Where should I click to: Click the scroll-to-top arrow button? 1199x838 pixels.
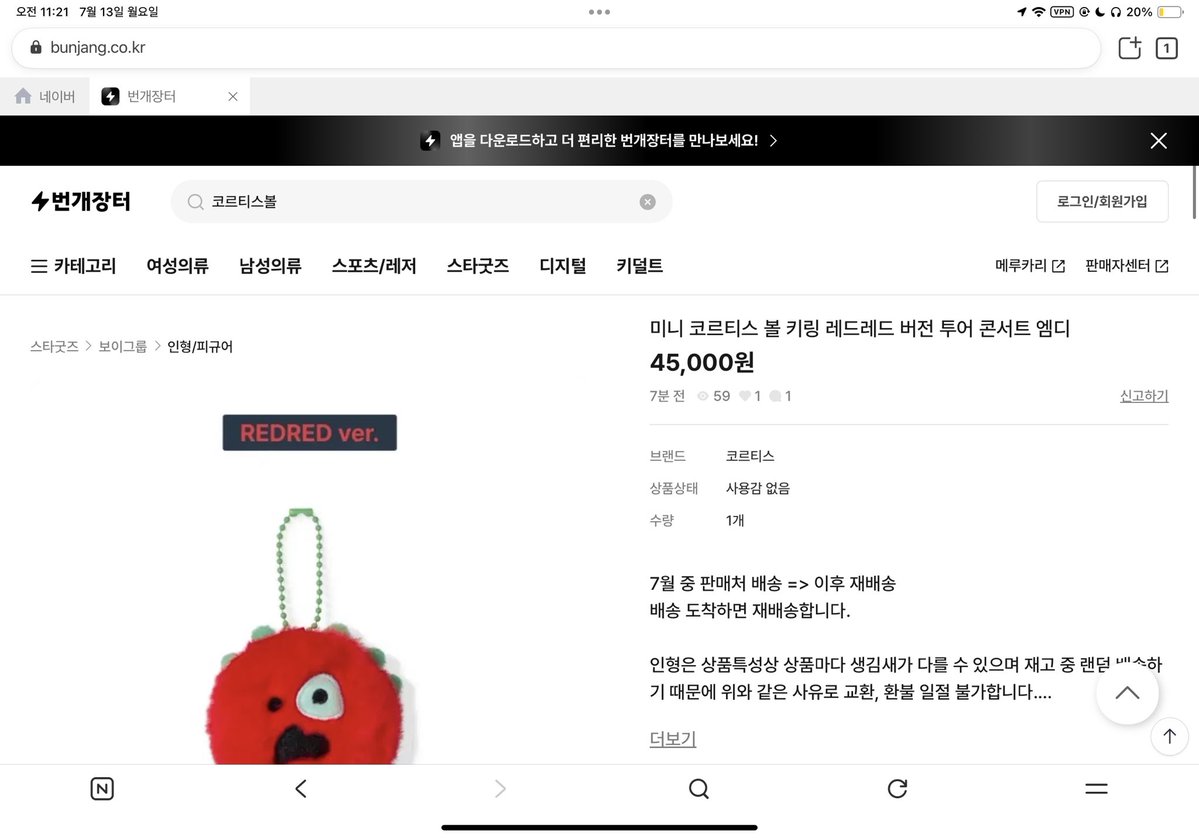pyautogui.click(x=1169, y=736)
